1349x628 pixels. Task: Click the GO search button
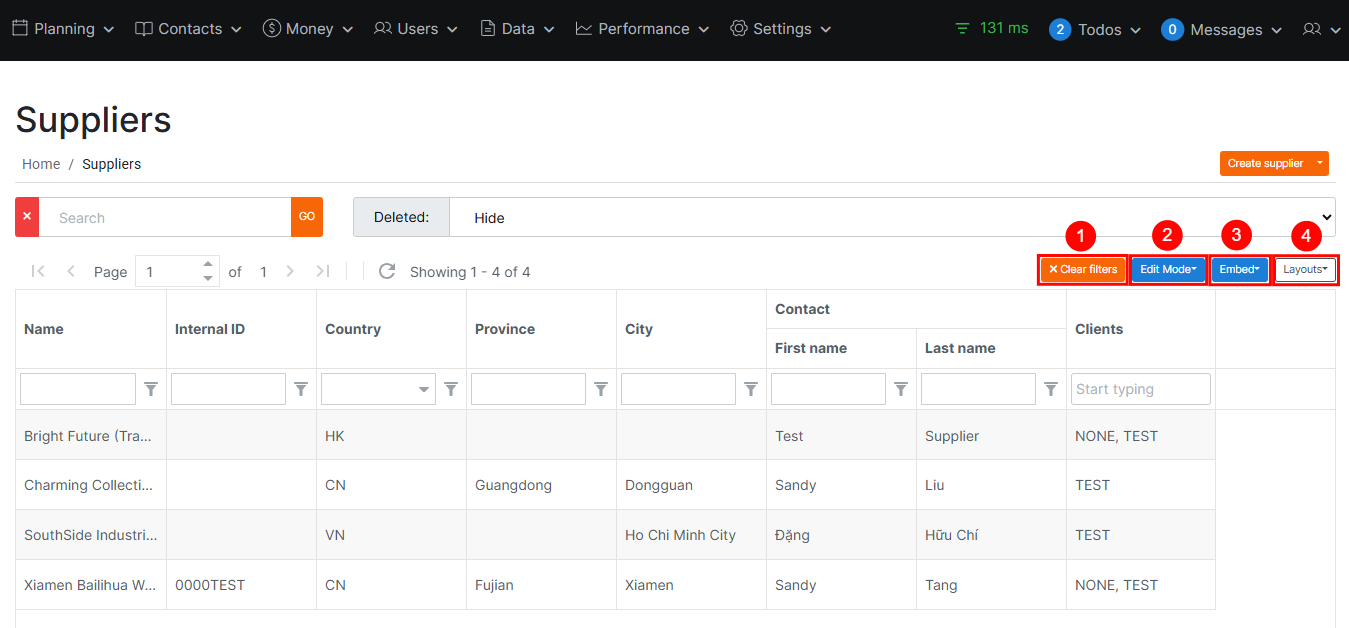(307, 217)
